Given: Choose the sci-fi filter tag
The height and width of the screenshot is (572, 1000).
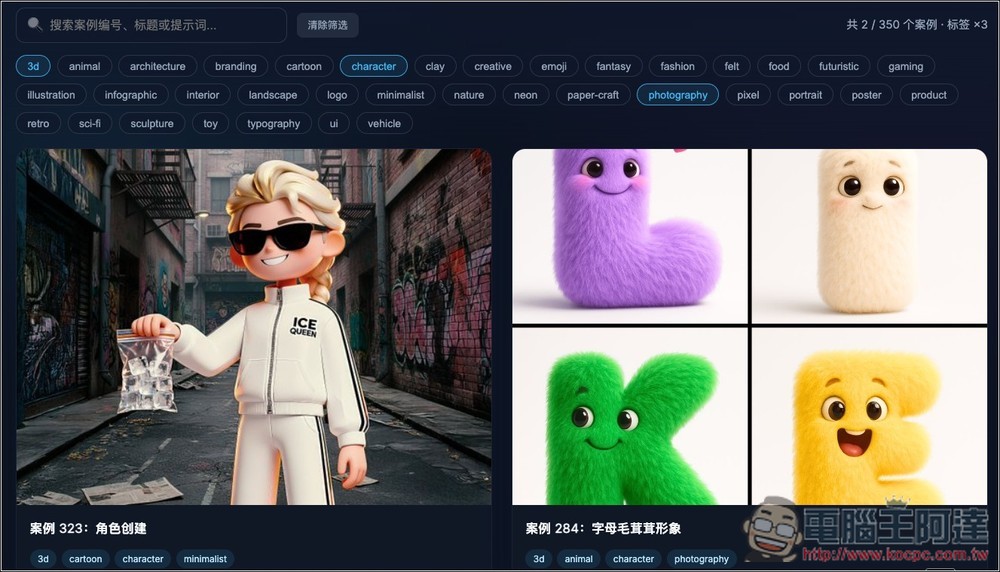Looking at the screenshot, I should coord(92,124).
